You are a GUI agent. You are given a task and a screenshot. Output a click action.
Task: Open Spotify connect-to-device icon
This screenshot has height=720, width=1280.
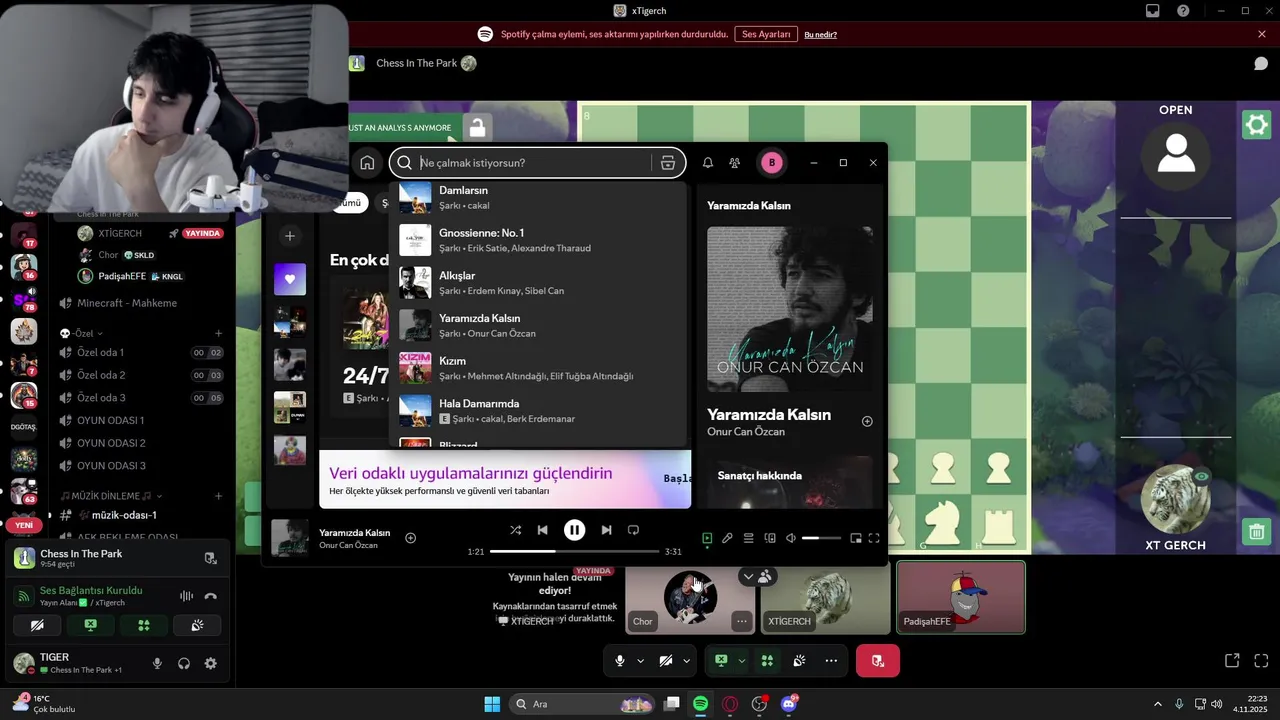(770, 538)
